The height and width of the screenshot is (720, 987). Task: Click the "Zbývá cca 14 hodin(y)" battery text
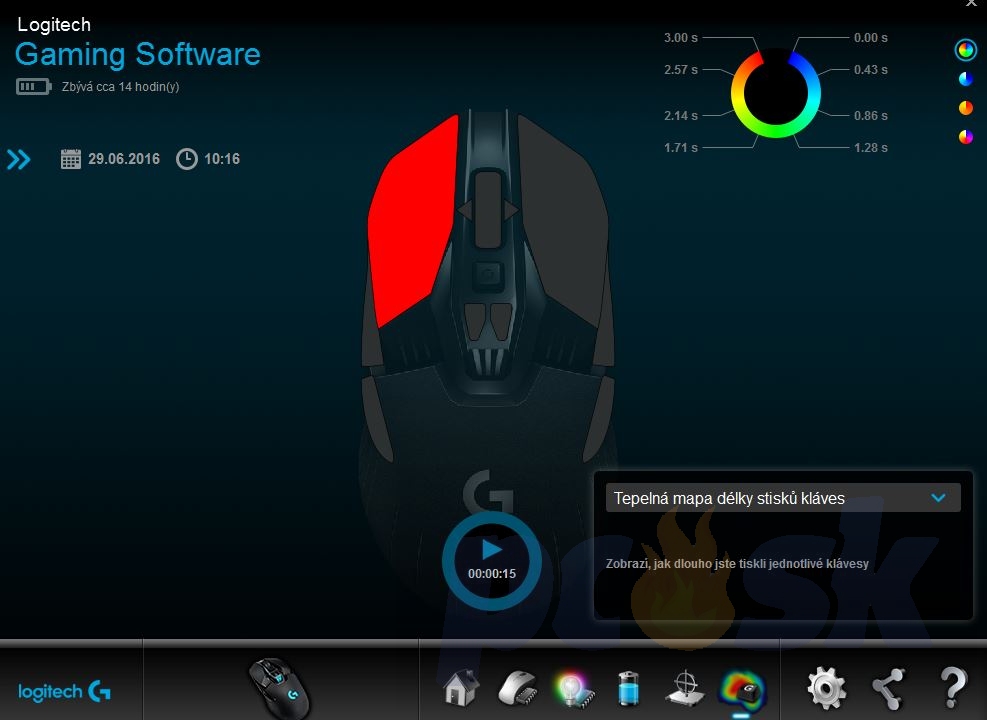tap(120, 87)
